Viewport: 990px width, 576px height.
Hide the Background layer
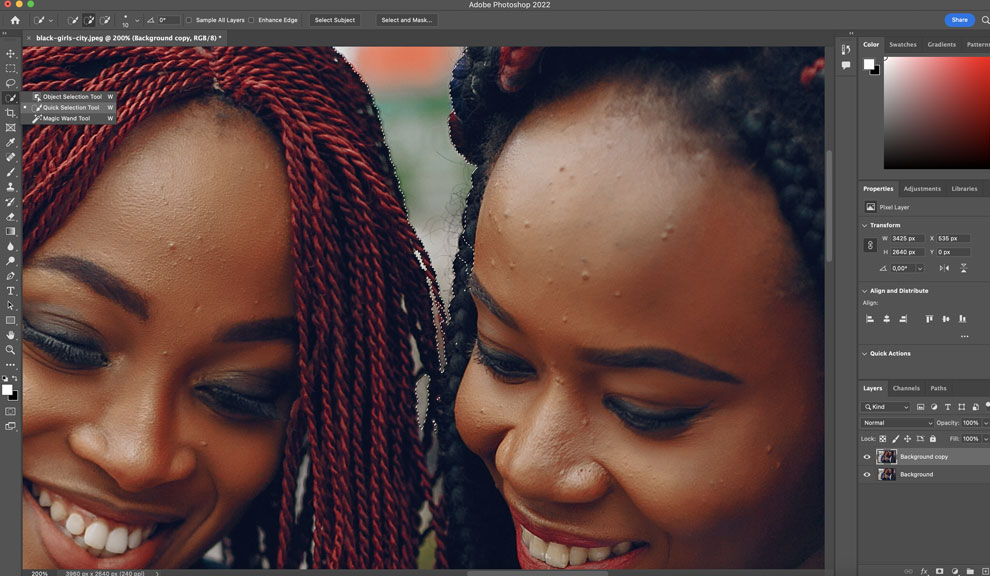866,474
